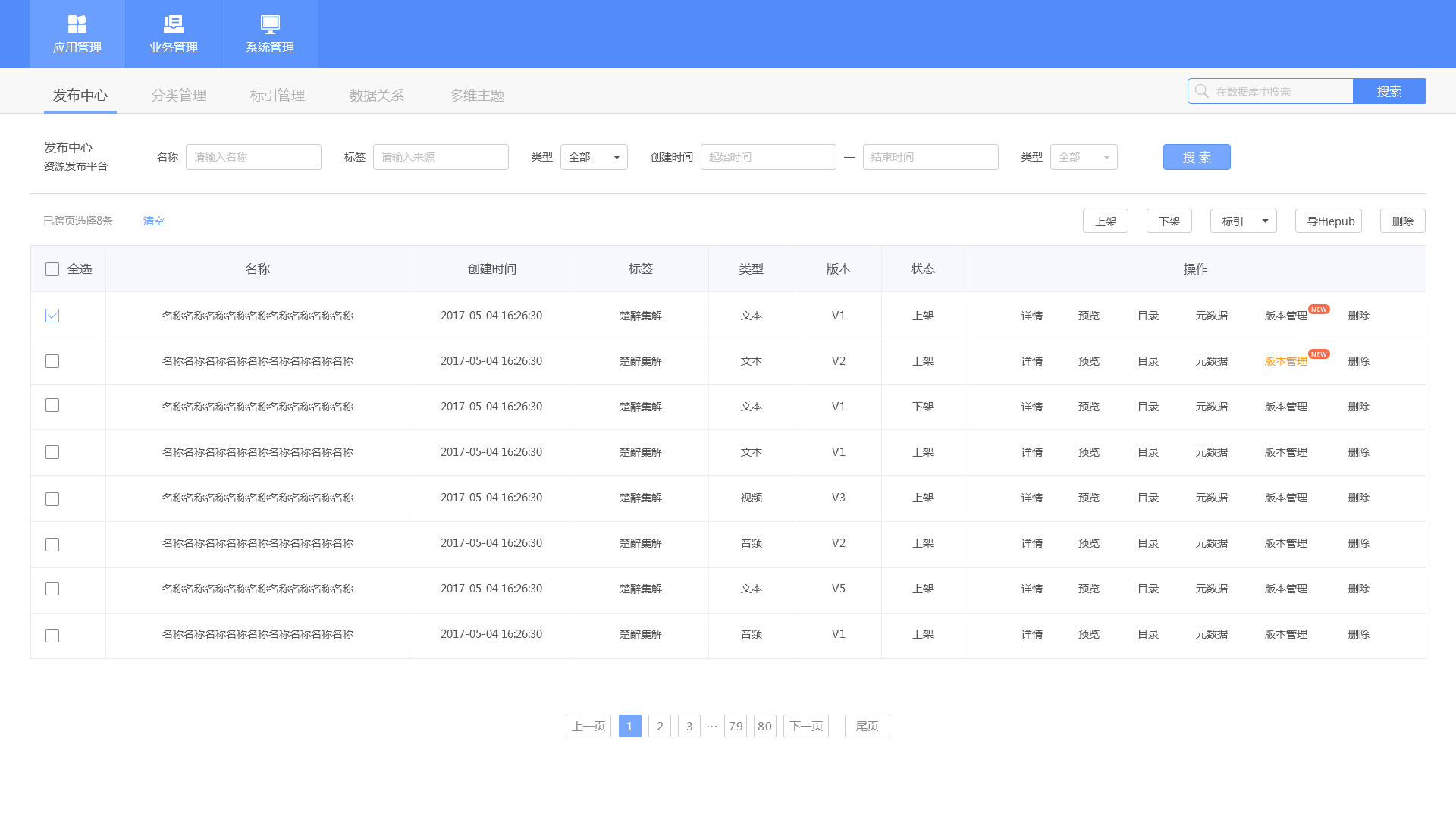Focus the 请输入名称 name field
Image resolution: width=1456 pixels, height=820 pixels.
pyautogui.click(x=253, y=157)
